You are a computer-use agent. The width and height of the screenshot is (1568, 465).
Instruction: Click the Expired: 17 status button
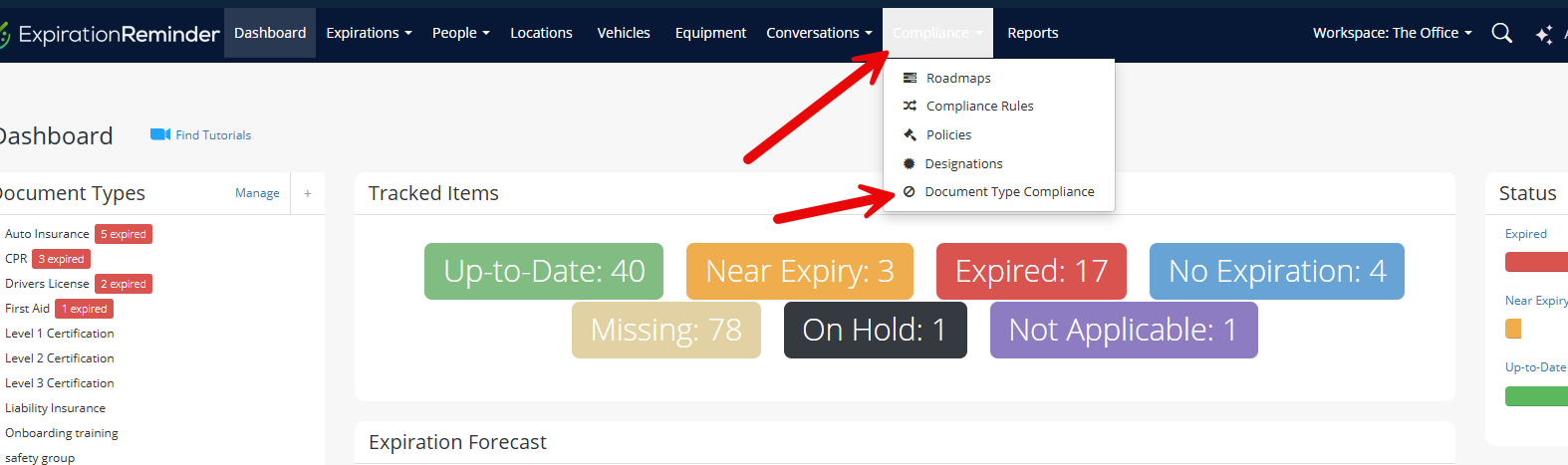[1031, 271]
